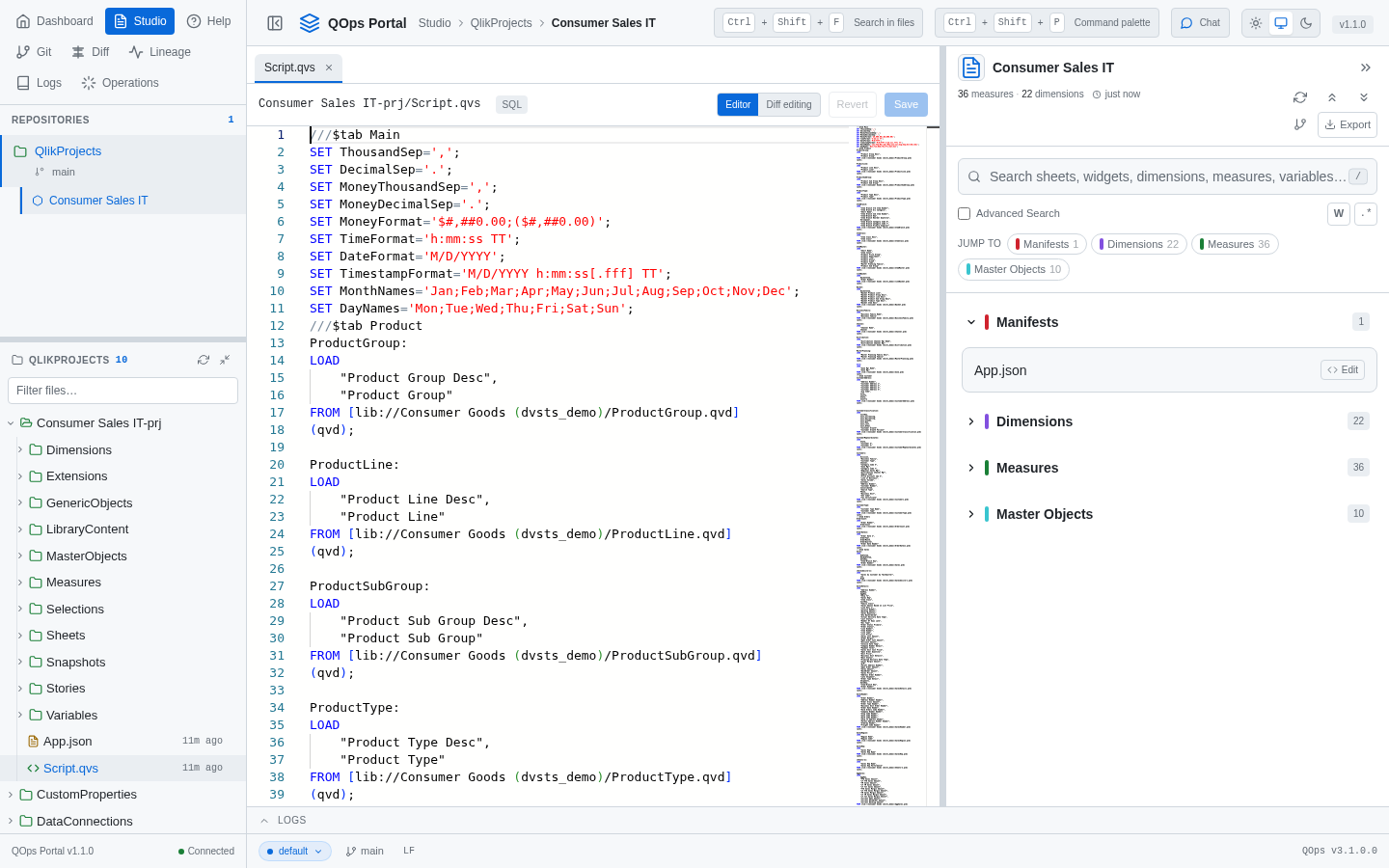Viewport: 1389px width, 868px height.
Task: Jump to Master Objects 10 chip
Action: point(1014,269)
